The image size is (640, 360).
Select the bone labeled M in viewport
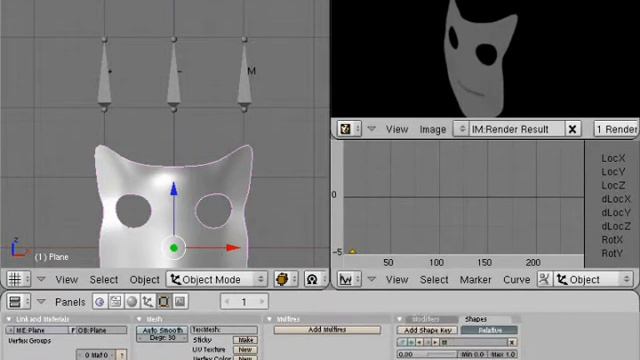pos(244,74)
